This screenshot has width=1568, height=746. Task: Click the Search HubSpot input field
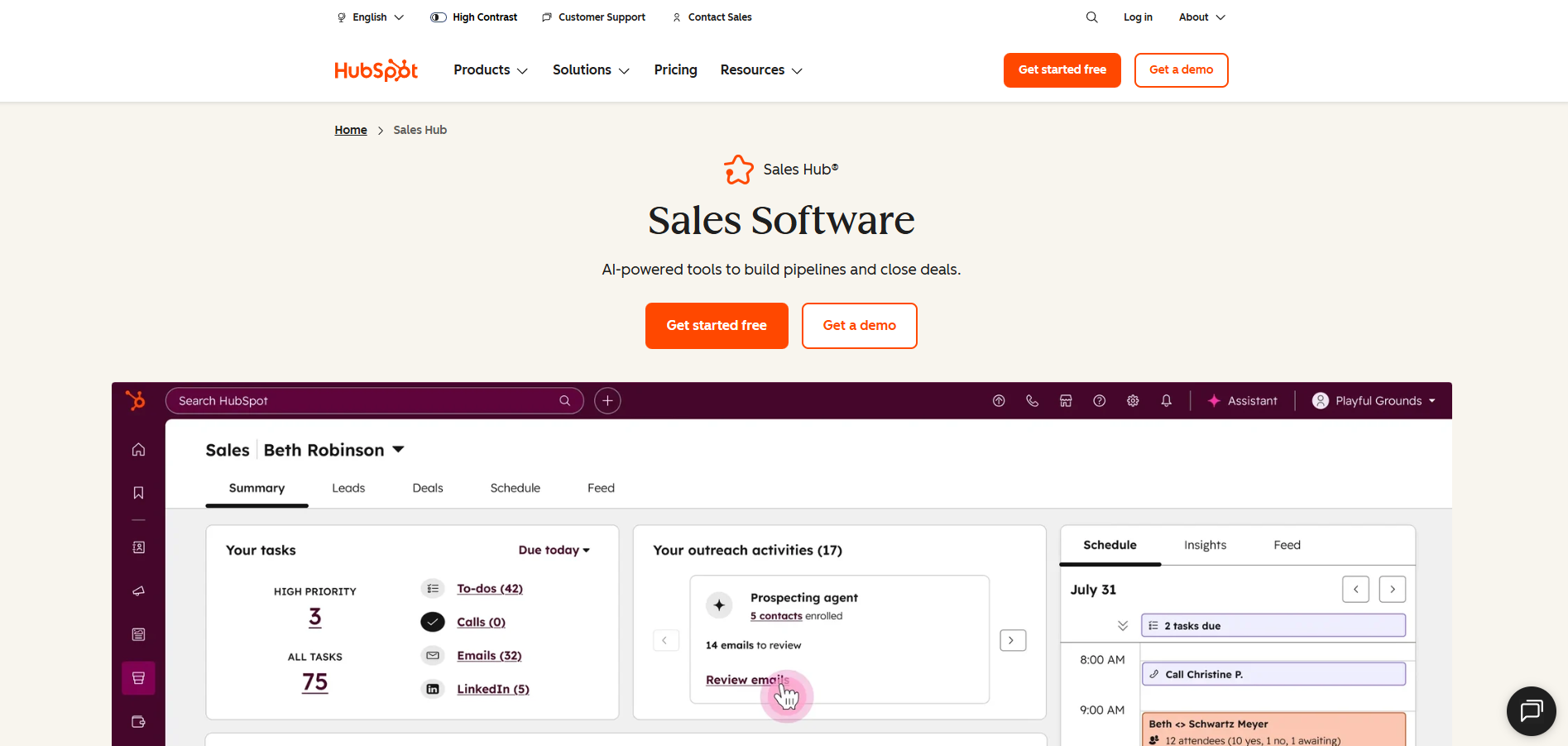(x=374, y=401)
